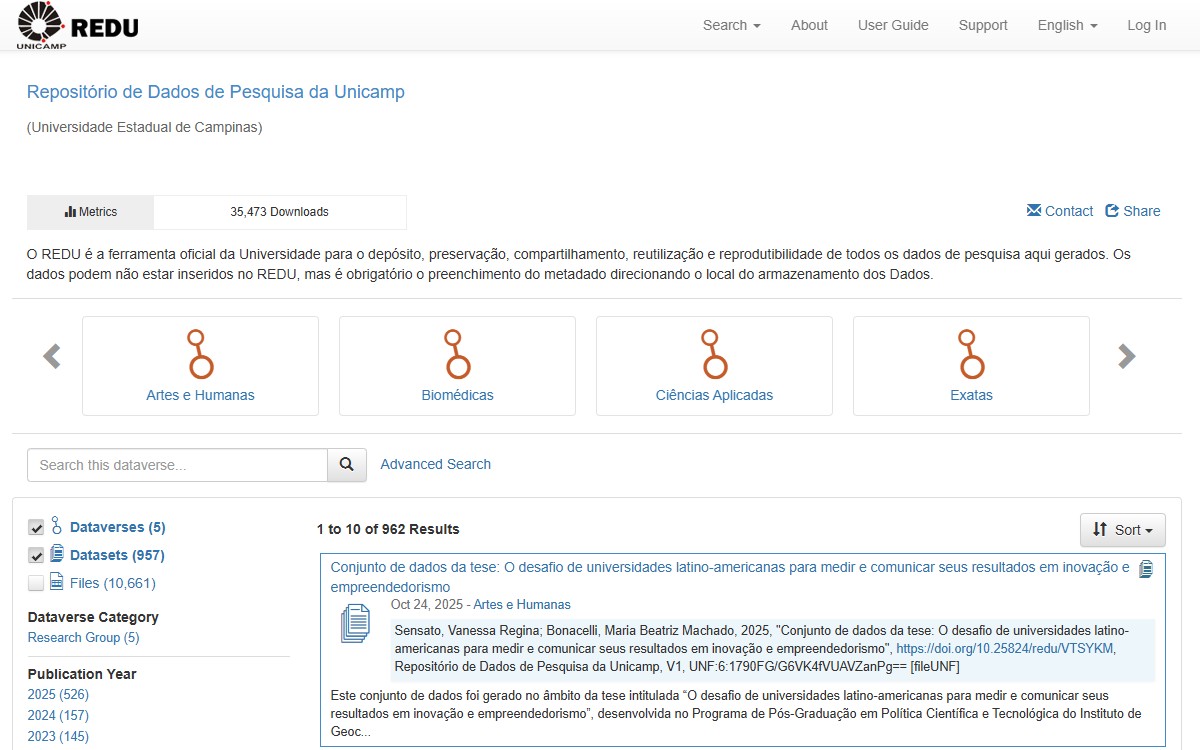Open the English language dropdown

pyautogui.click(x=1066, y=25)
